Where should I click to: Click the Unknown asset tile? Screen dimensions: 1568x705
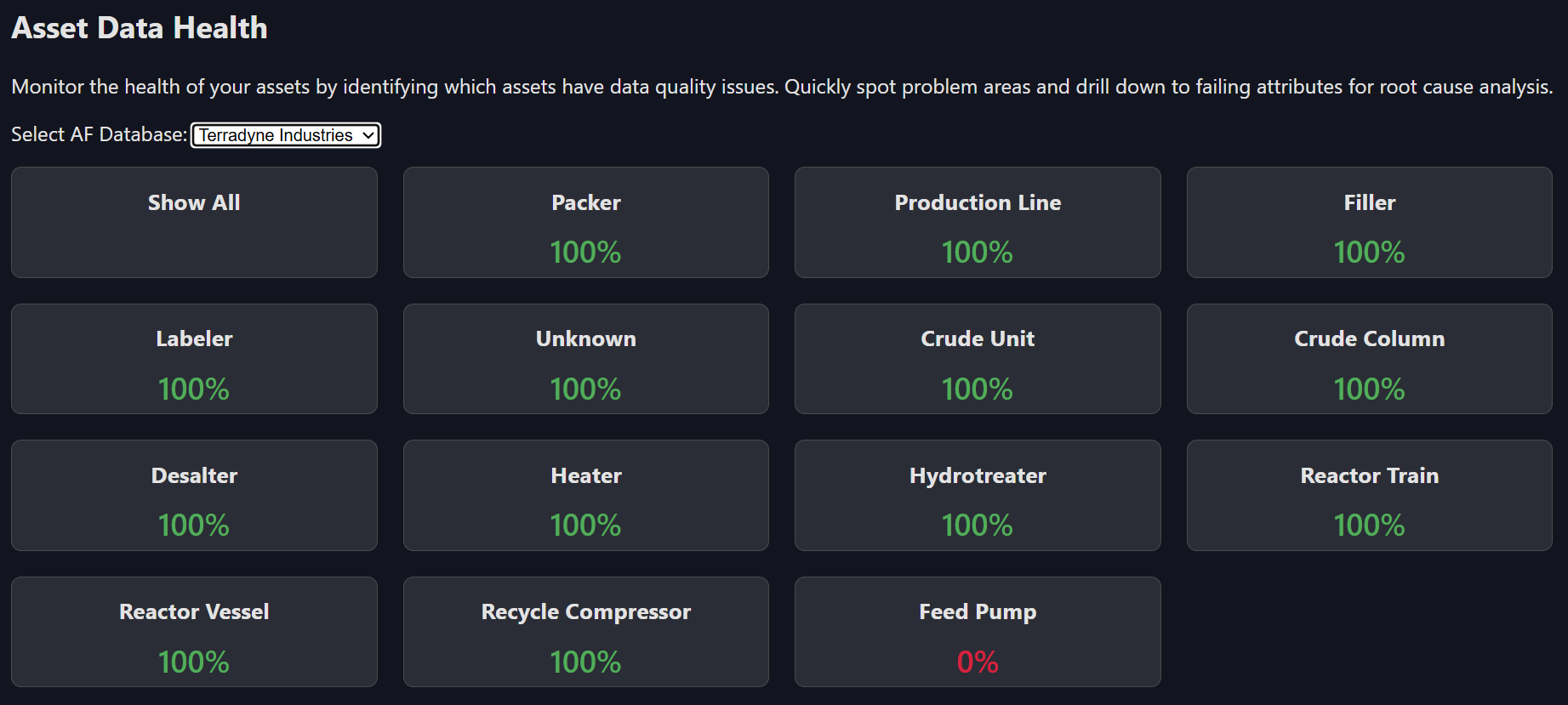586,359
